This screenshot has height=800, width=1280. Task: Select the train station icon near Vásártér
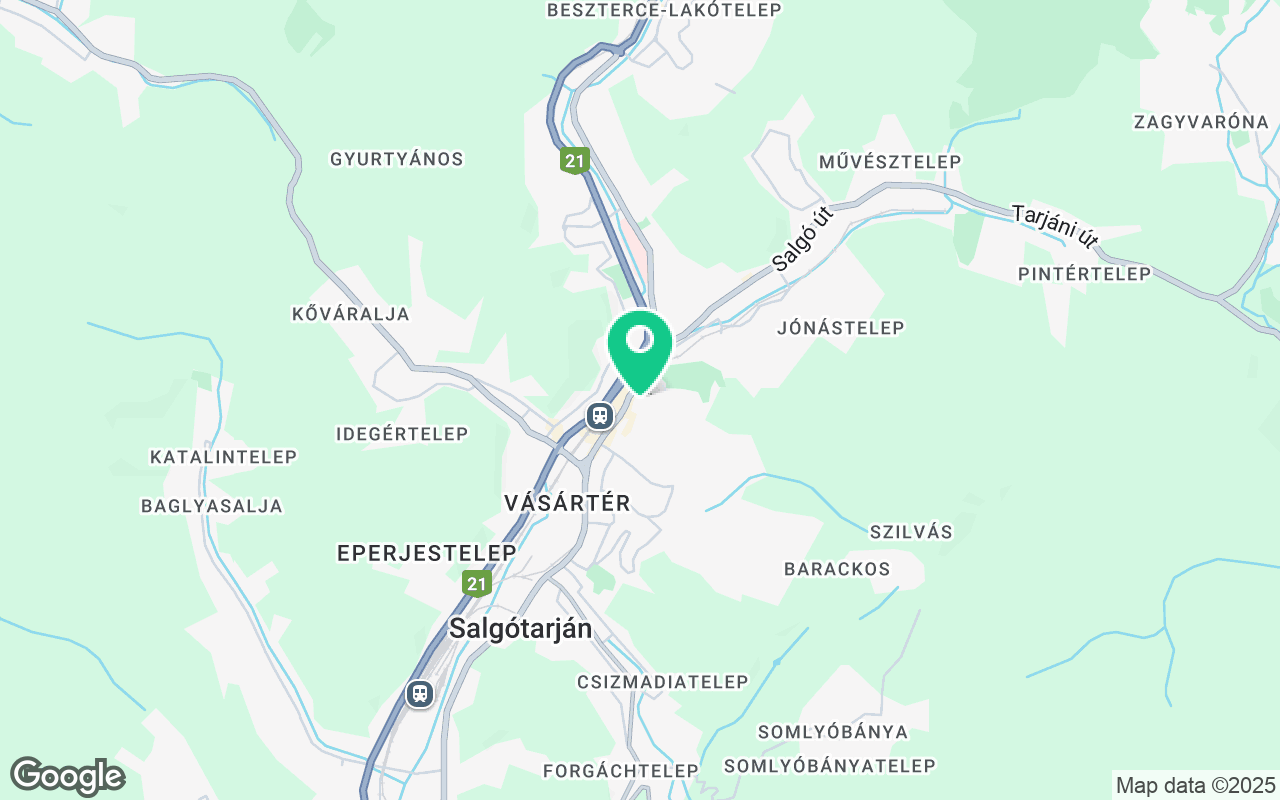pos(600,414)
